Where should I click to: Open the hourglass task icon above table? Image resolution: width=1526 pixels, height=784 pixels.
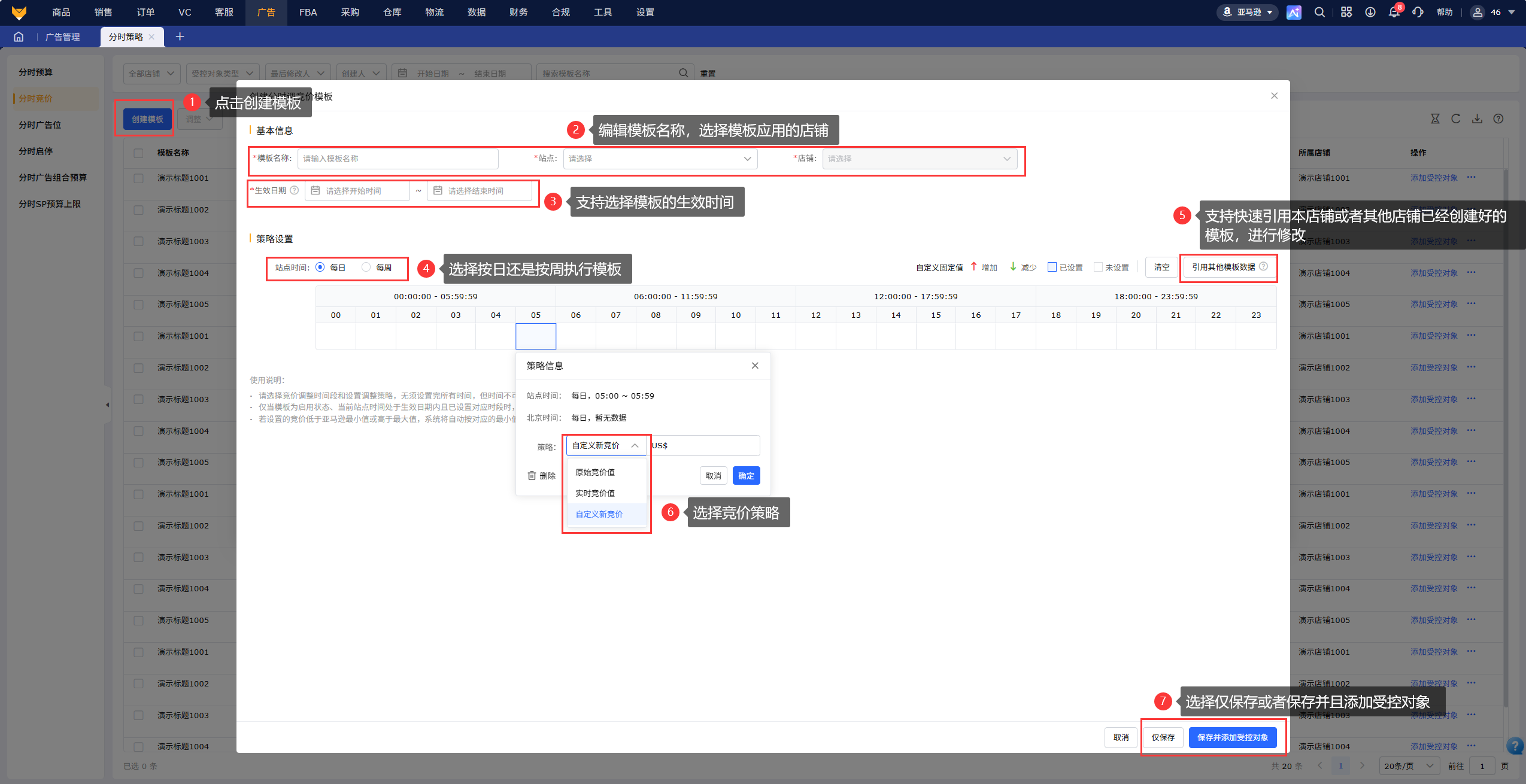click(x=1435, y=118)
